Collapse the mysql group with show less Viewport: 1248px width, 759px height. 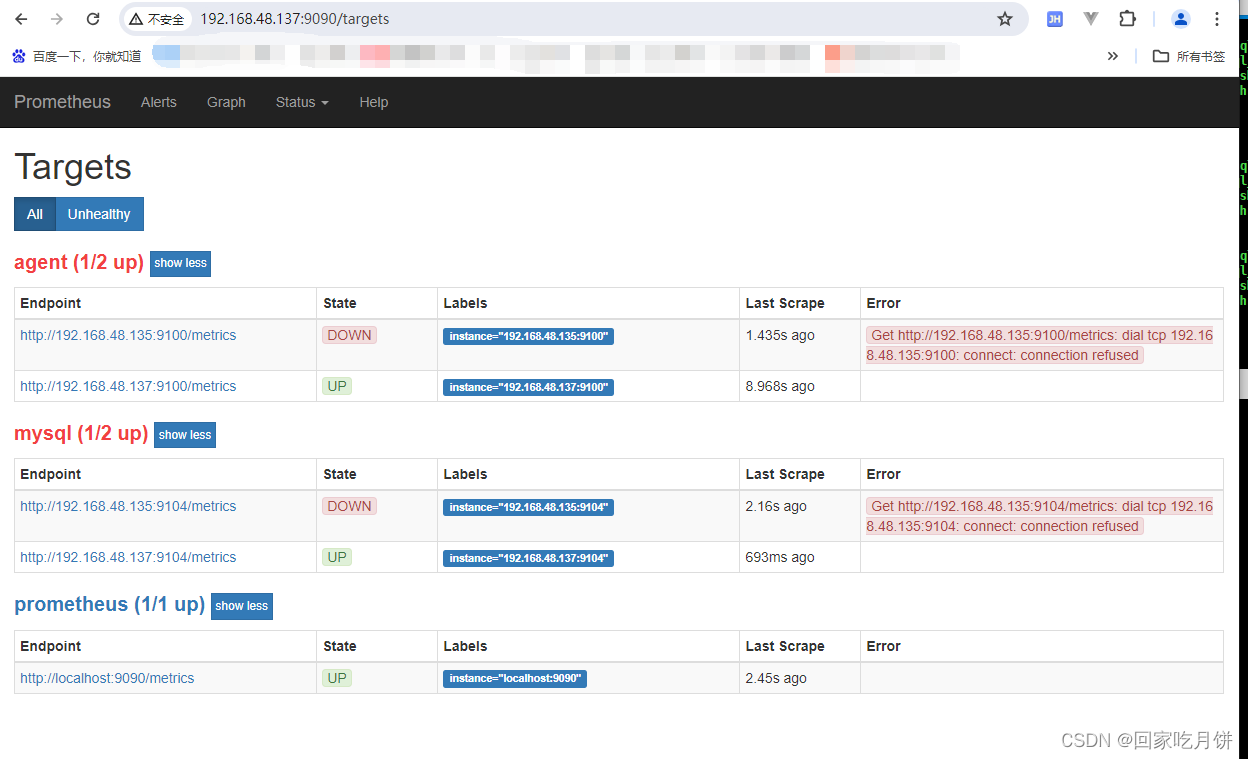[185, 435]
